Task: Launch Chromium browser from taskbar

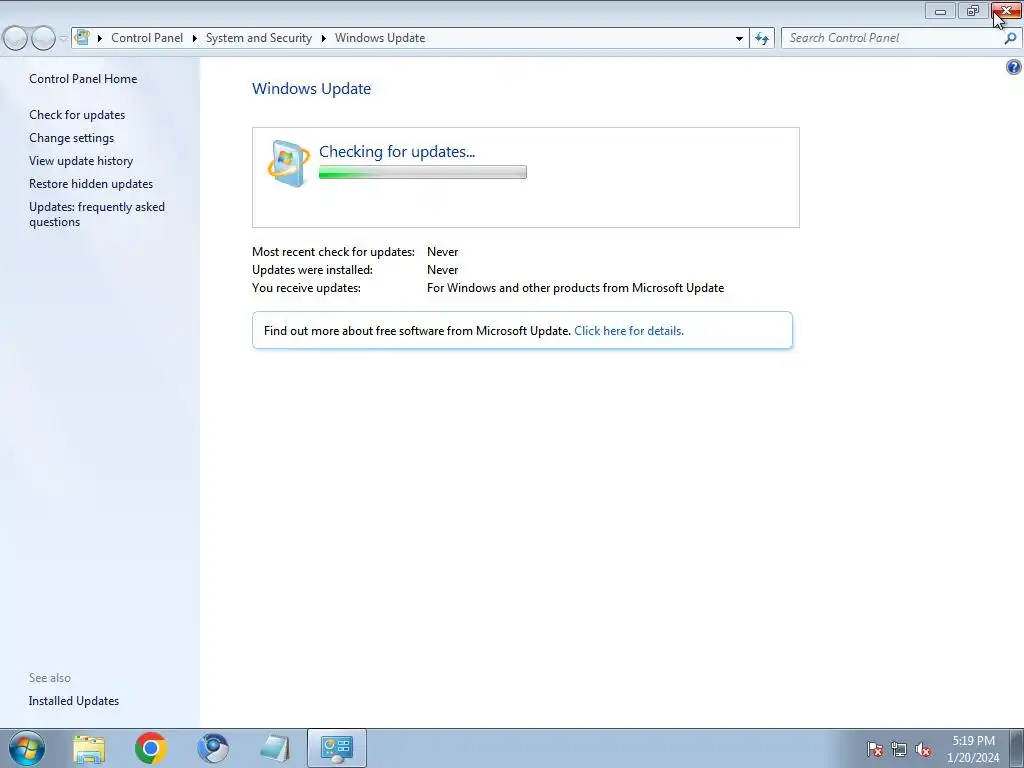Action: [x=213, y=748]
